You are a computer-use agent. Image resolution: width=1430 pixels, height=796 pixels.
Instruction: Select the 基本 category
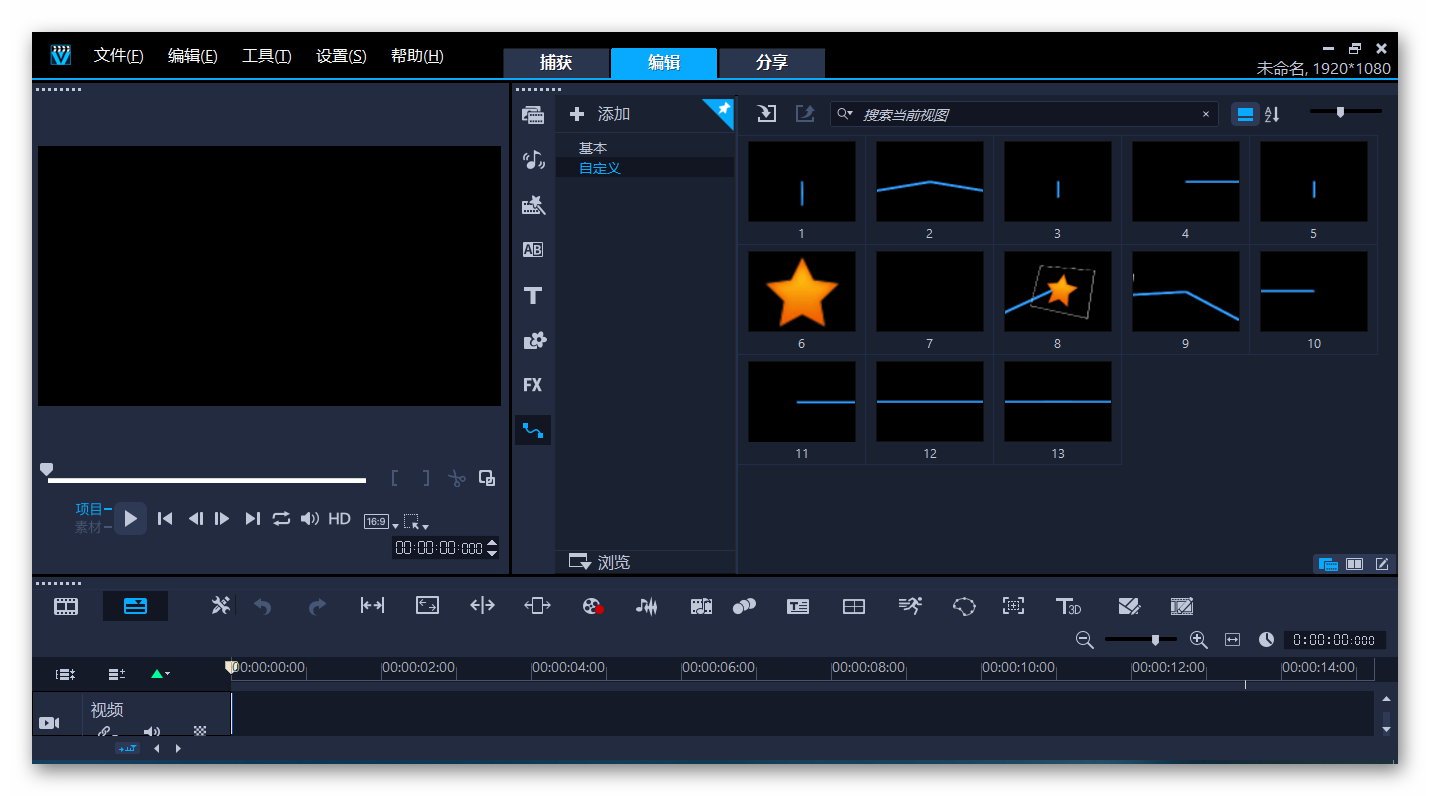593,148
